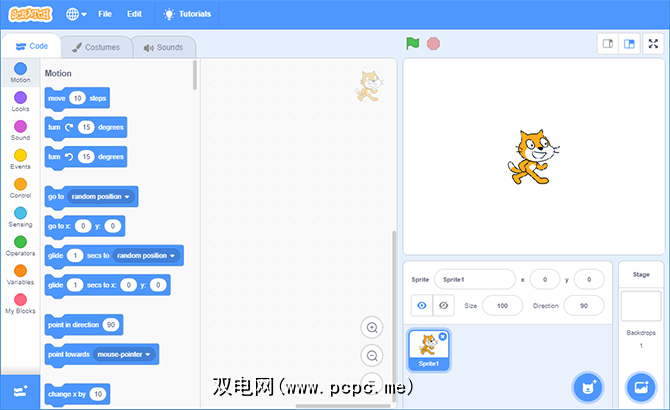The image size is (670, 410).
Task: Open the File menu
Action: [105, 14]
